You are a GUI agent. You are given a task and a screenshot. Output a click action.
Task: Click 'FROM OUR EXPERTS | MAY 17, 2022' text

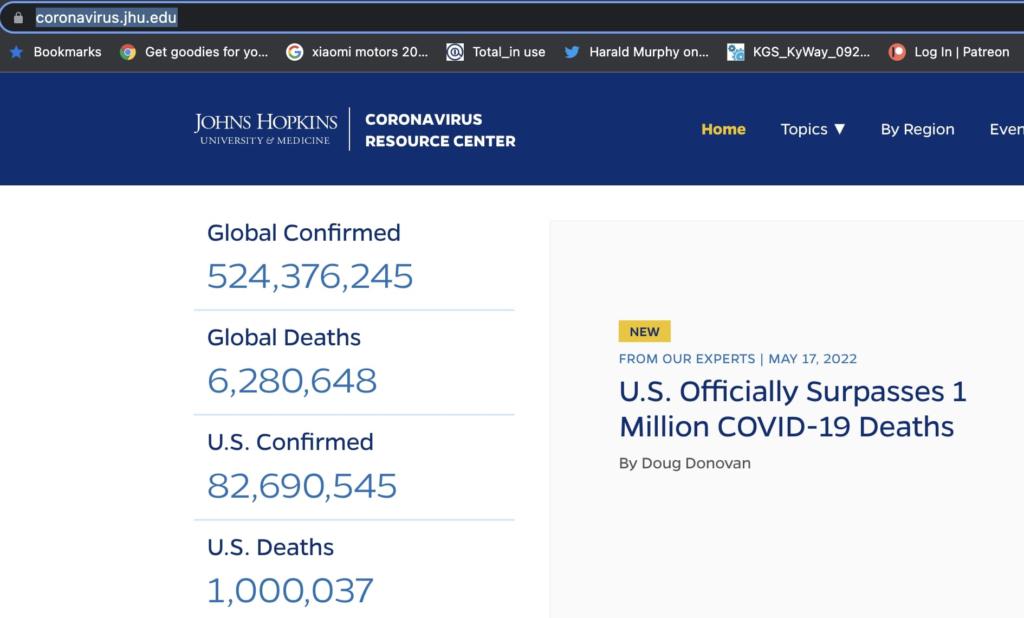pyautogui.click(x=738, y=359)
